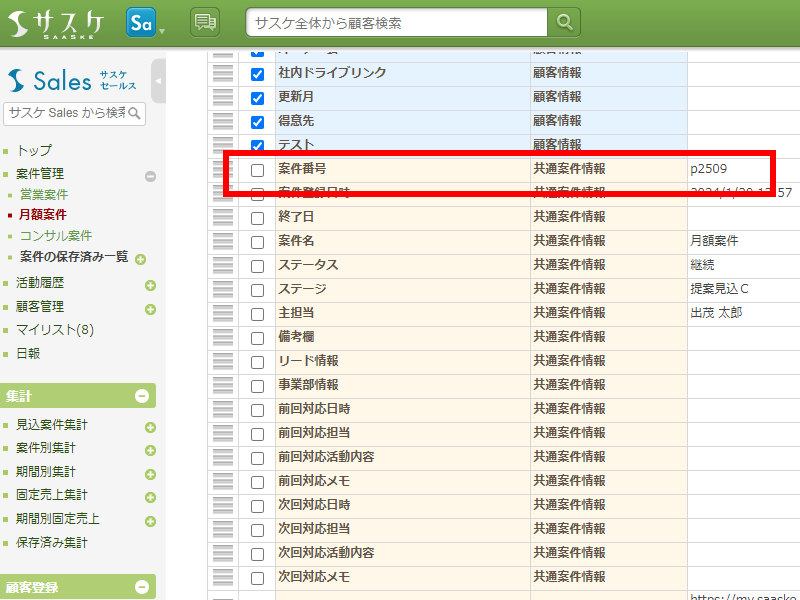Screen dimensions: 800x600
Task: Open 営業案件 in the sidebar
Action: pos(44,194)
